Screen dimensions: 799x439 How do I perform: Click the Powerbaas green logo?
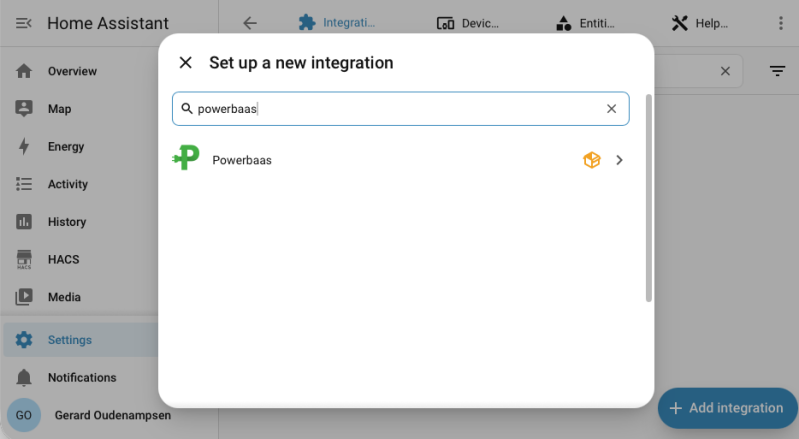187,158
